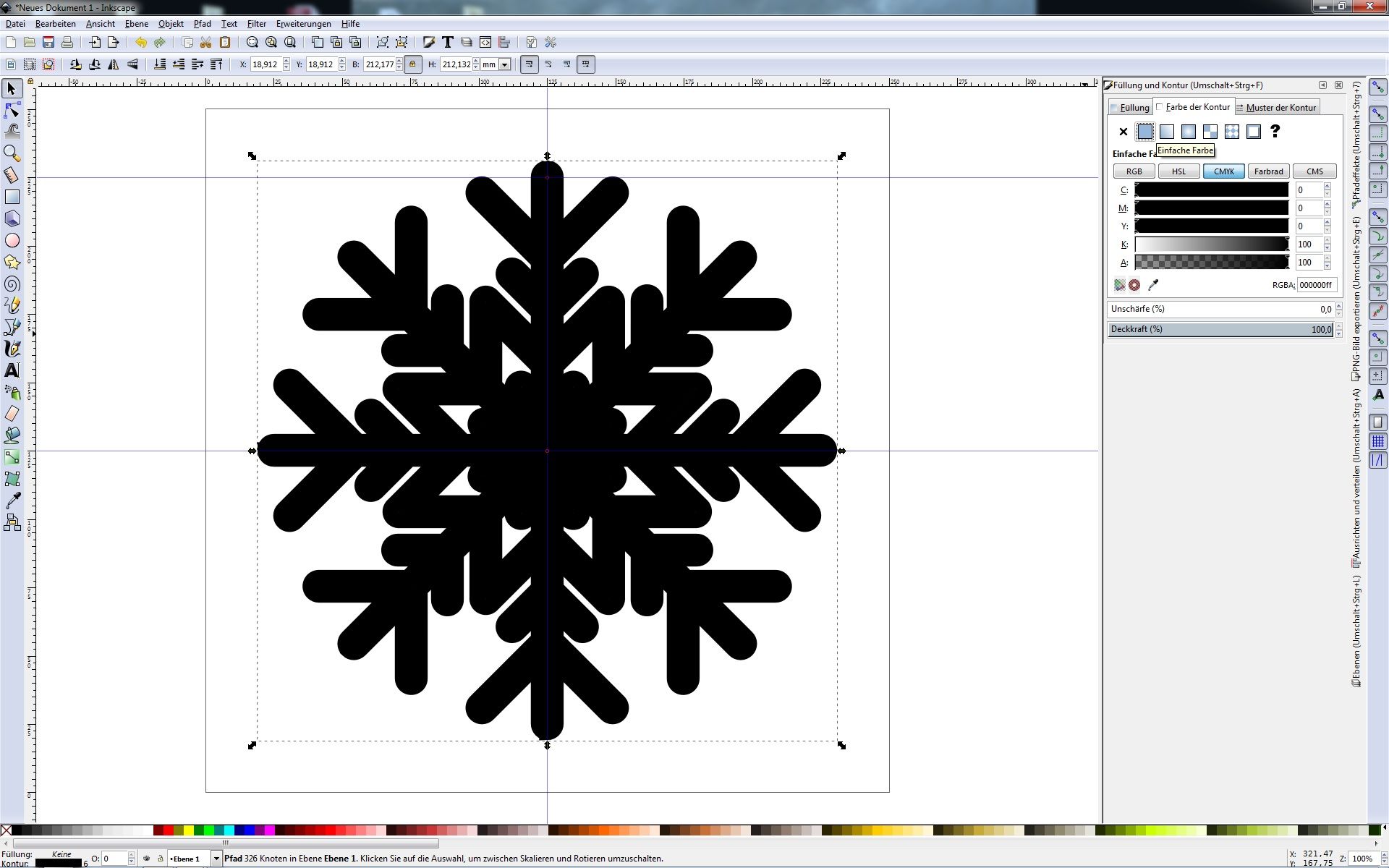
Task: Pick the calligraphy pen tool
Action: coord(12,349)
